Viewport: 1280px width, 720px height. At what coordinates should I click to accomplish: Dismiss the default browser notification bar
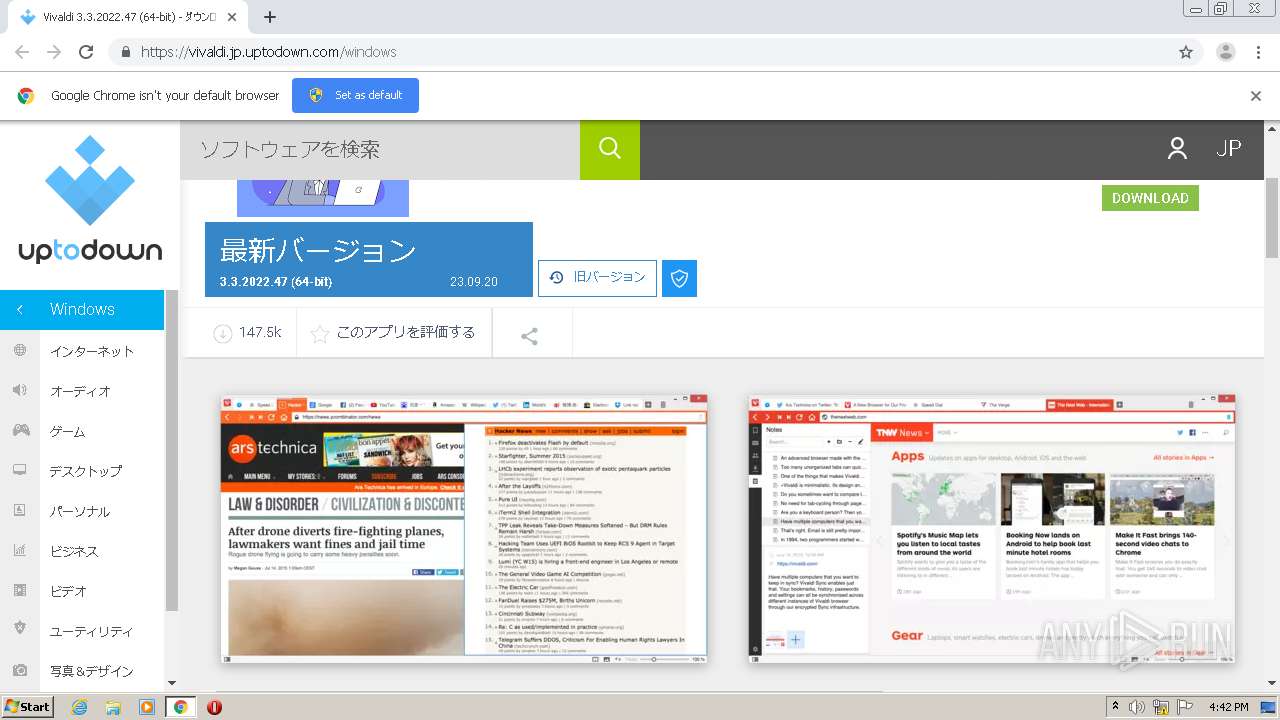1256,96
